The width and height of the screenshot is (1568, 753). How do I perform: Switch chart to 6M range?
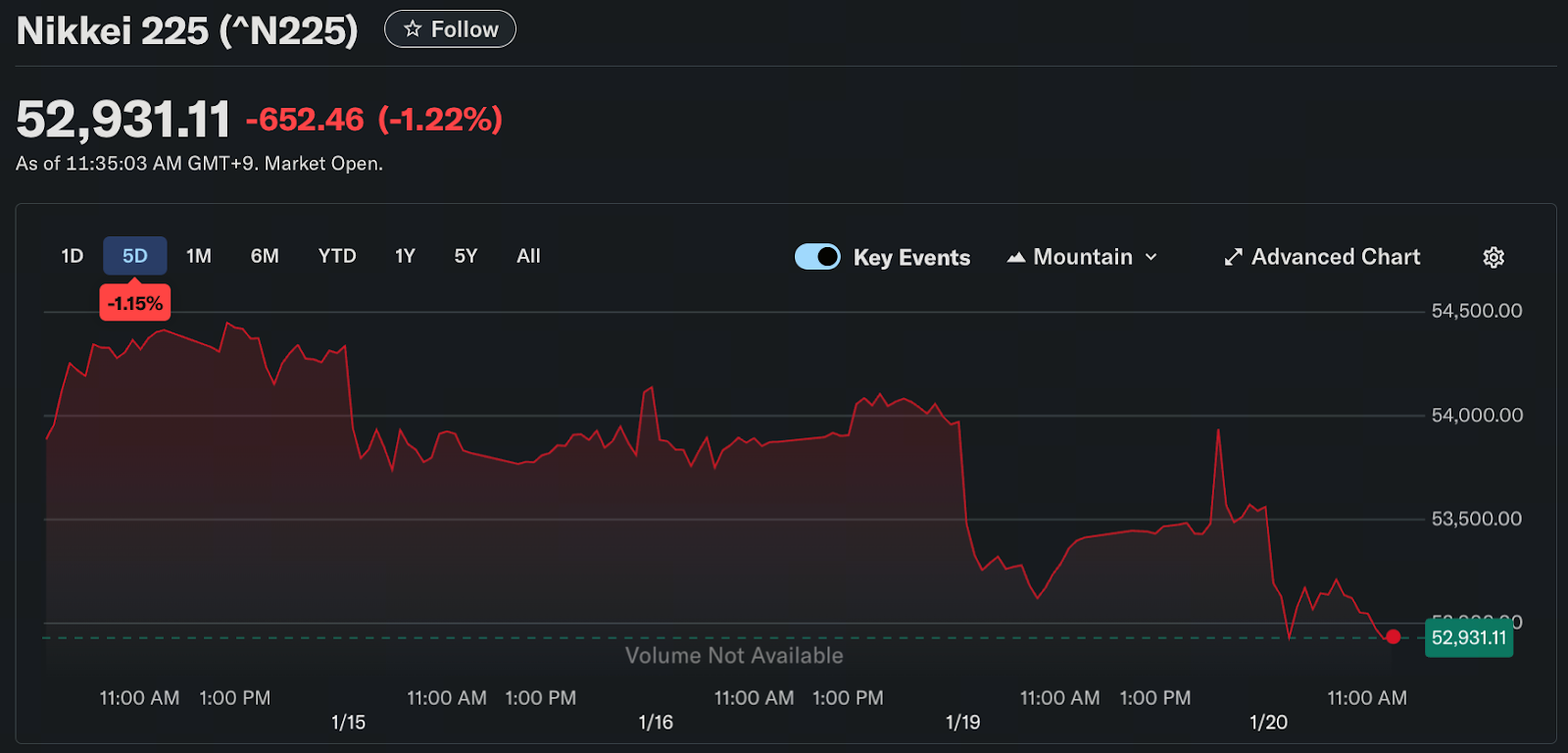[x=265, y=256]
